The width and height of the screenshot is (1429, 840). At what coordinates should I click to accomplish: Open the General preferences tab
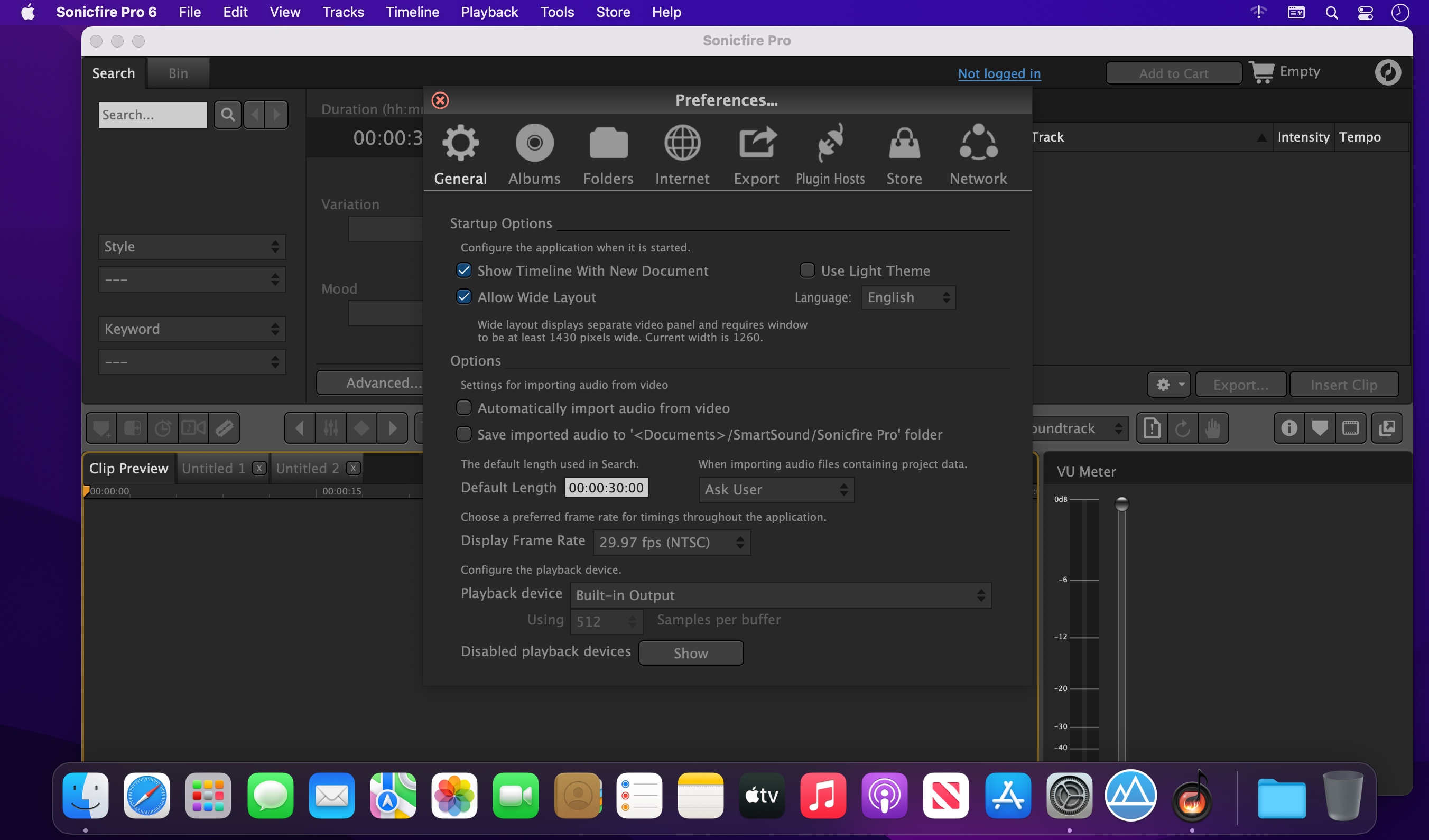point(460,154)
